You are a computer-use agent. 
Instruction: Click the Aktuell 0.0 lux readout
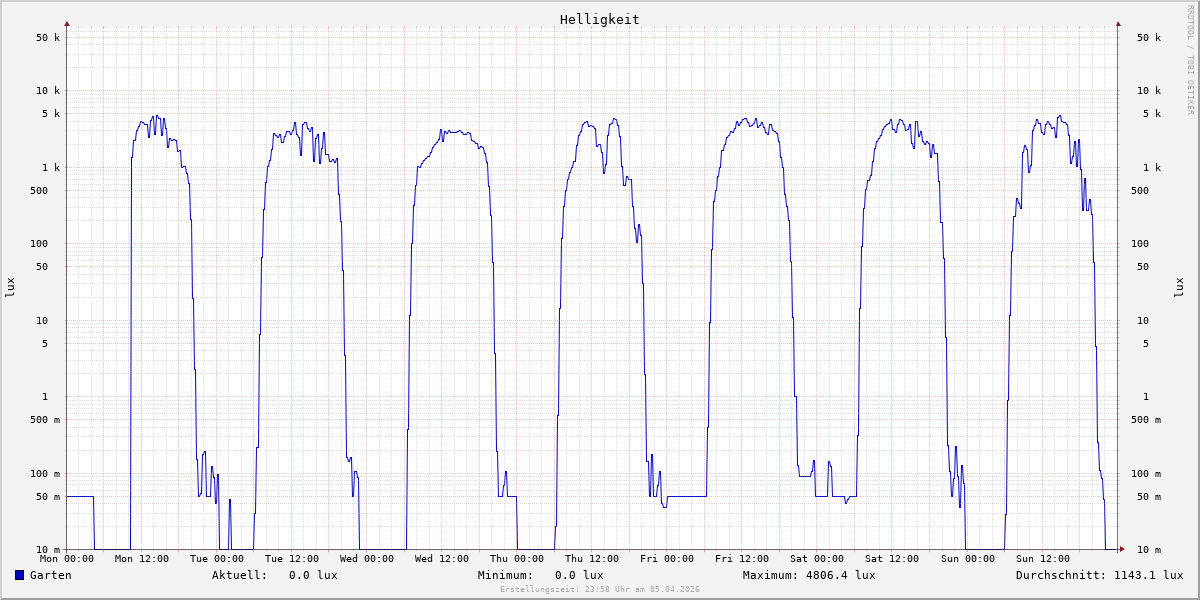(274, 575)
